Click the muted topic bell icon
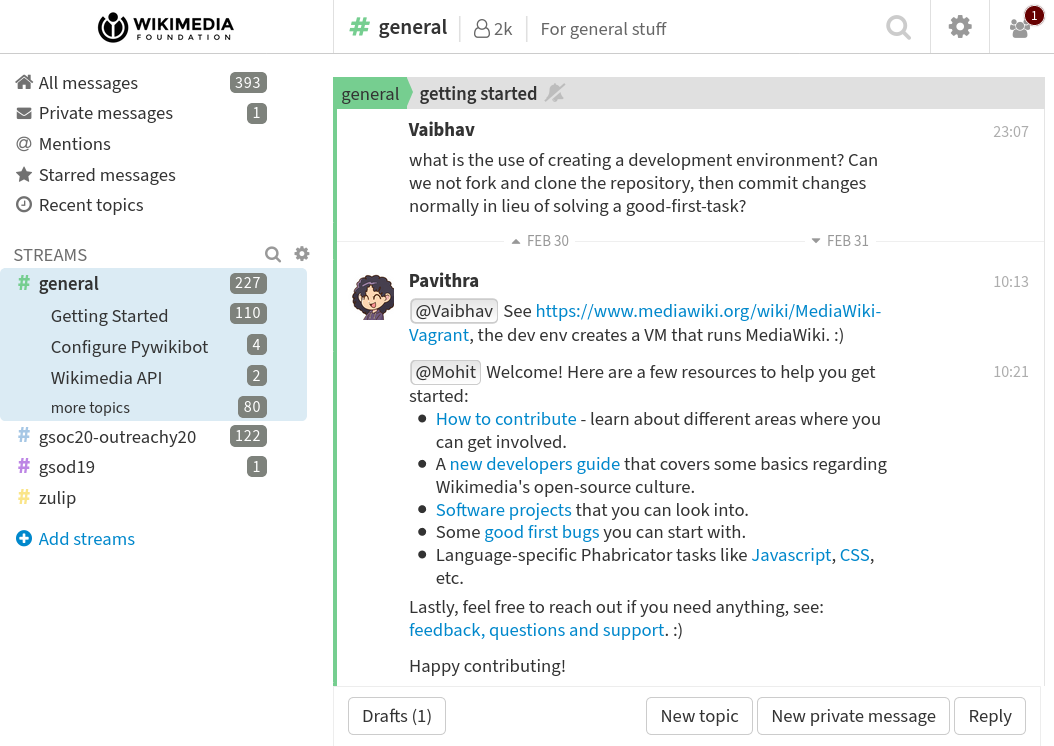Image resolution: width=1054 pixels, height=746 pixels. 555,93
